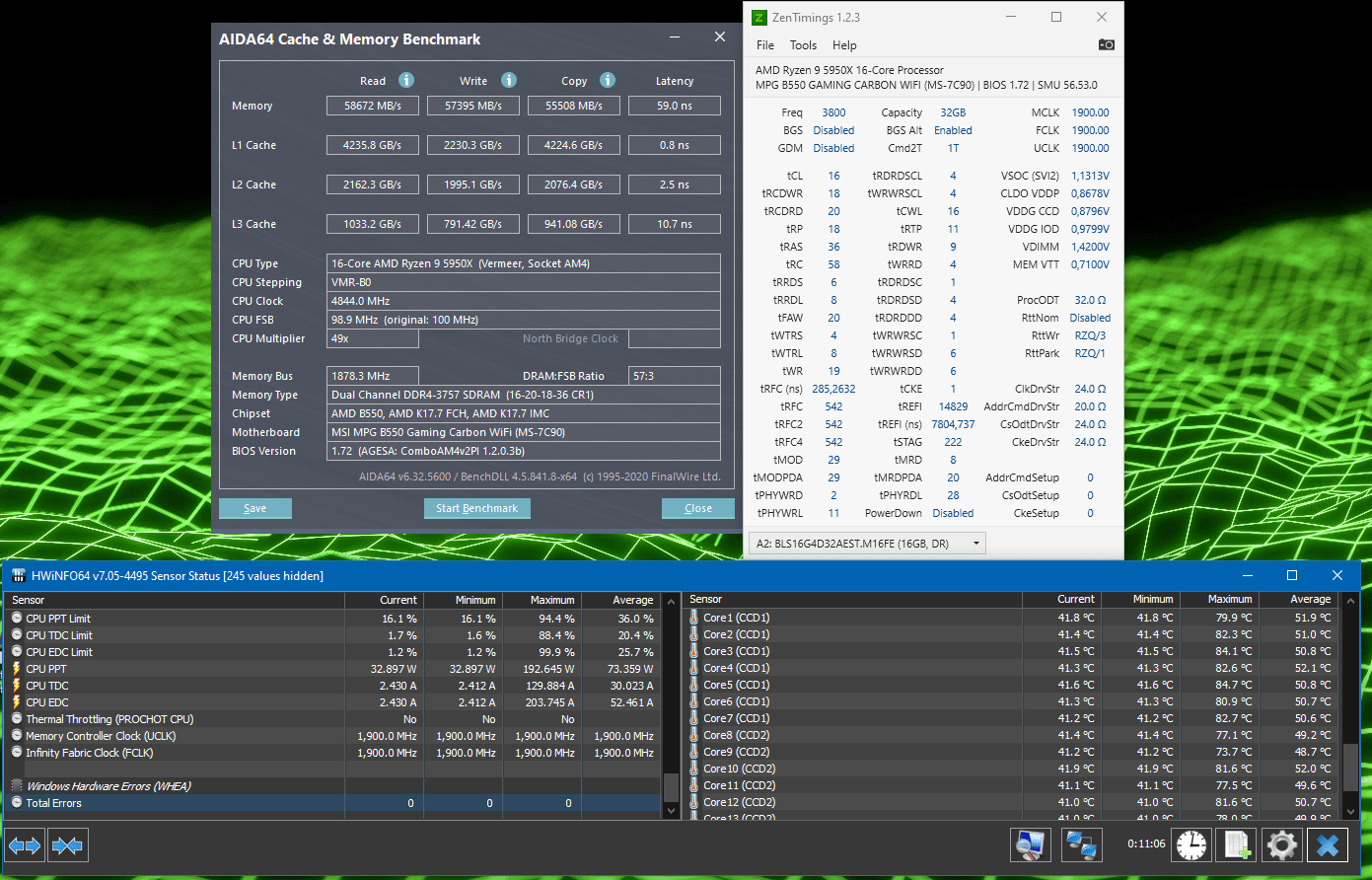Select the Memory Controller Clock (UCLK) row
Screen dimensions: 1372x880
coord(333,736)
